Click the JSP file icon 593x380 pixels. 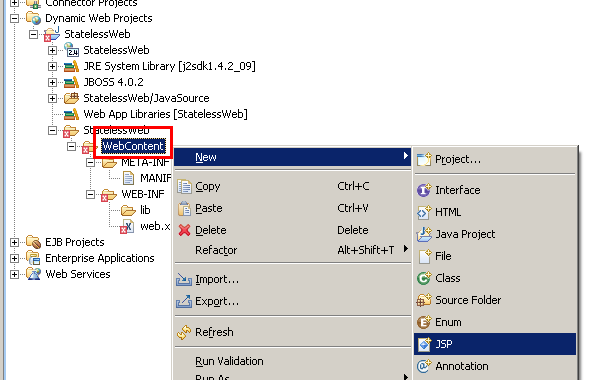pos(424,344)
